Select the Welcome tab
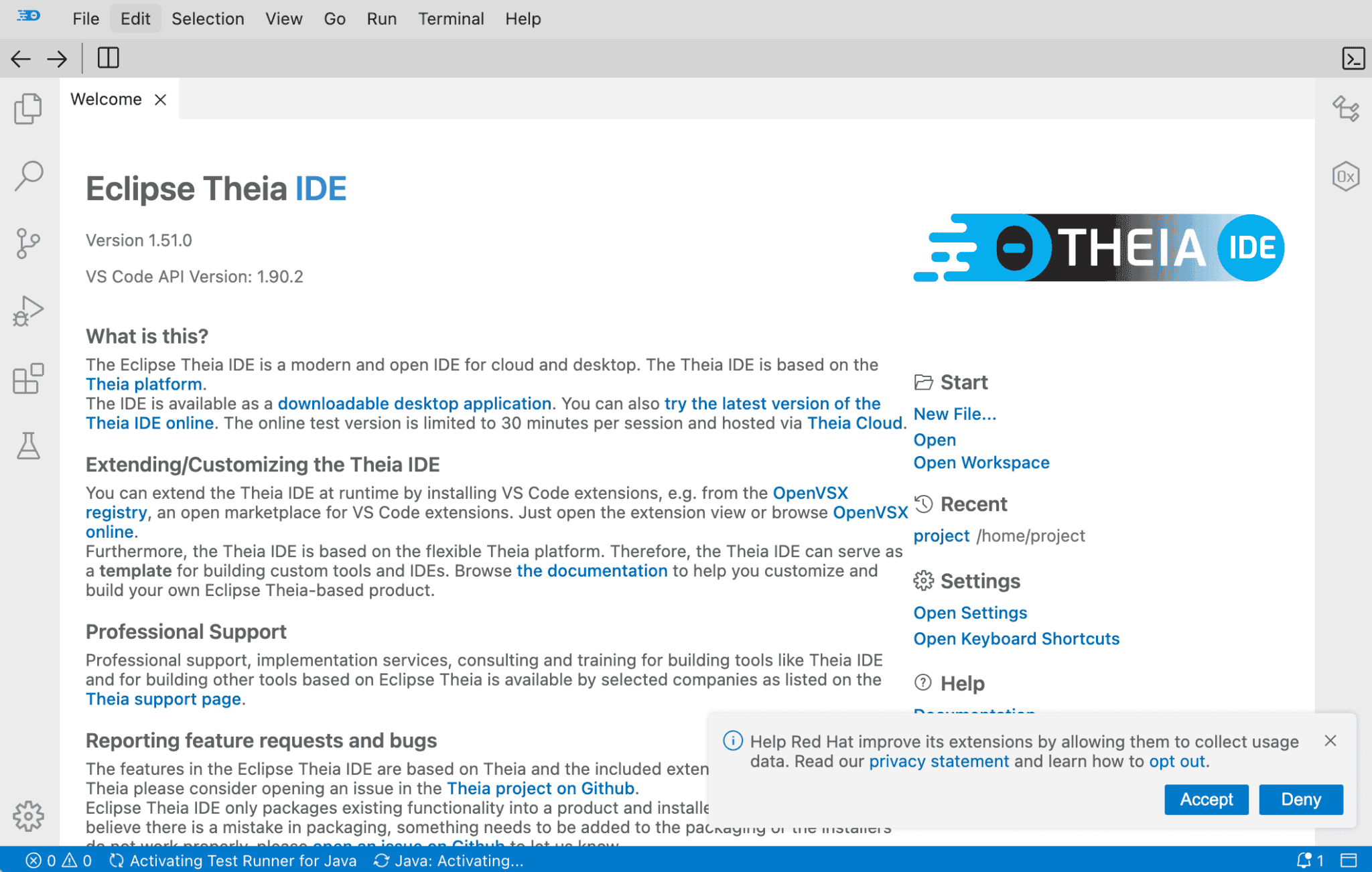This screenshot has width=1372, height=872. point(105,98)
